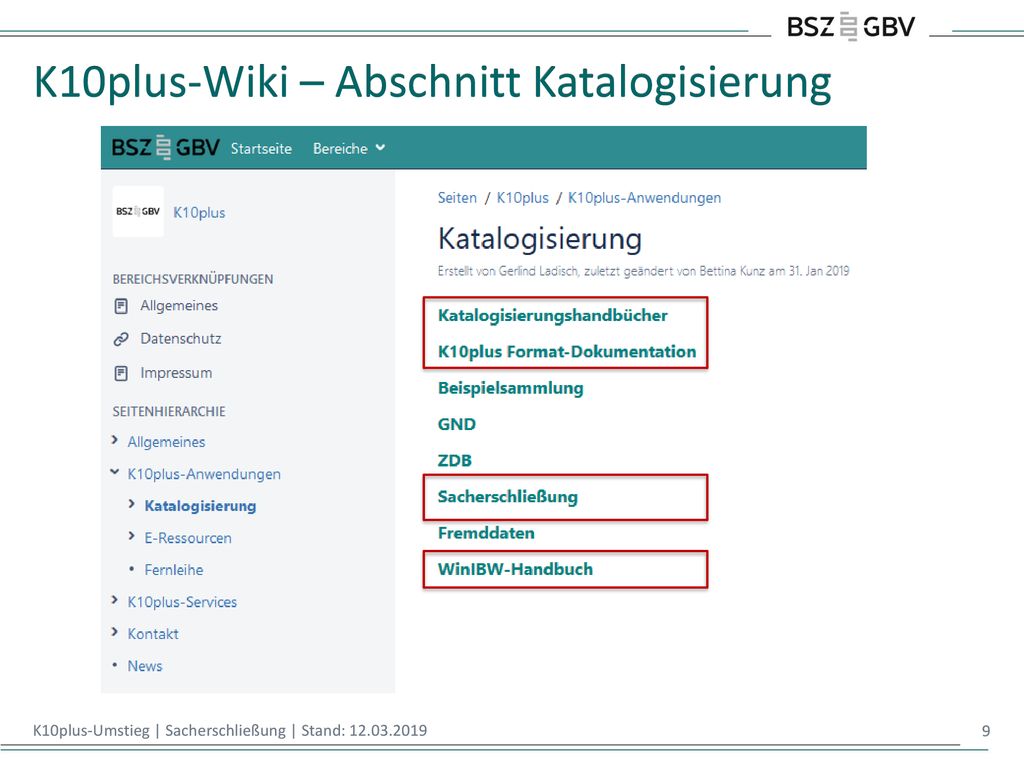Image resolution: width=1024 pixels, height=768 pixels.
Task: Click the slide page number 9
Action: click(x=986, y=731)
